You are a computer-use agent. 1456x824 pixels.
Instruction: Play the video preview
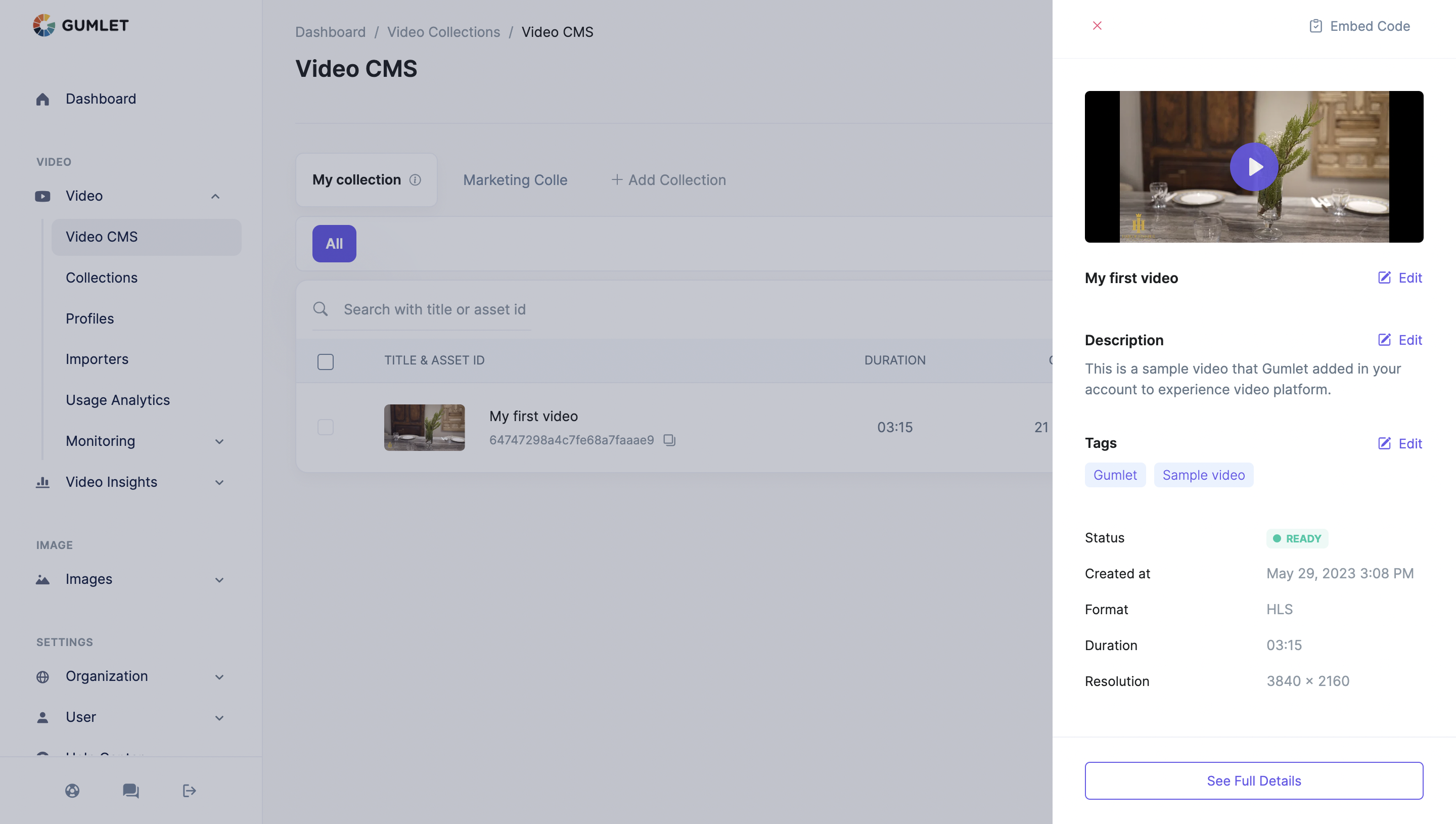coord(1254,167)
